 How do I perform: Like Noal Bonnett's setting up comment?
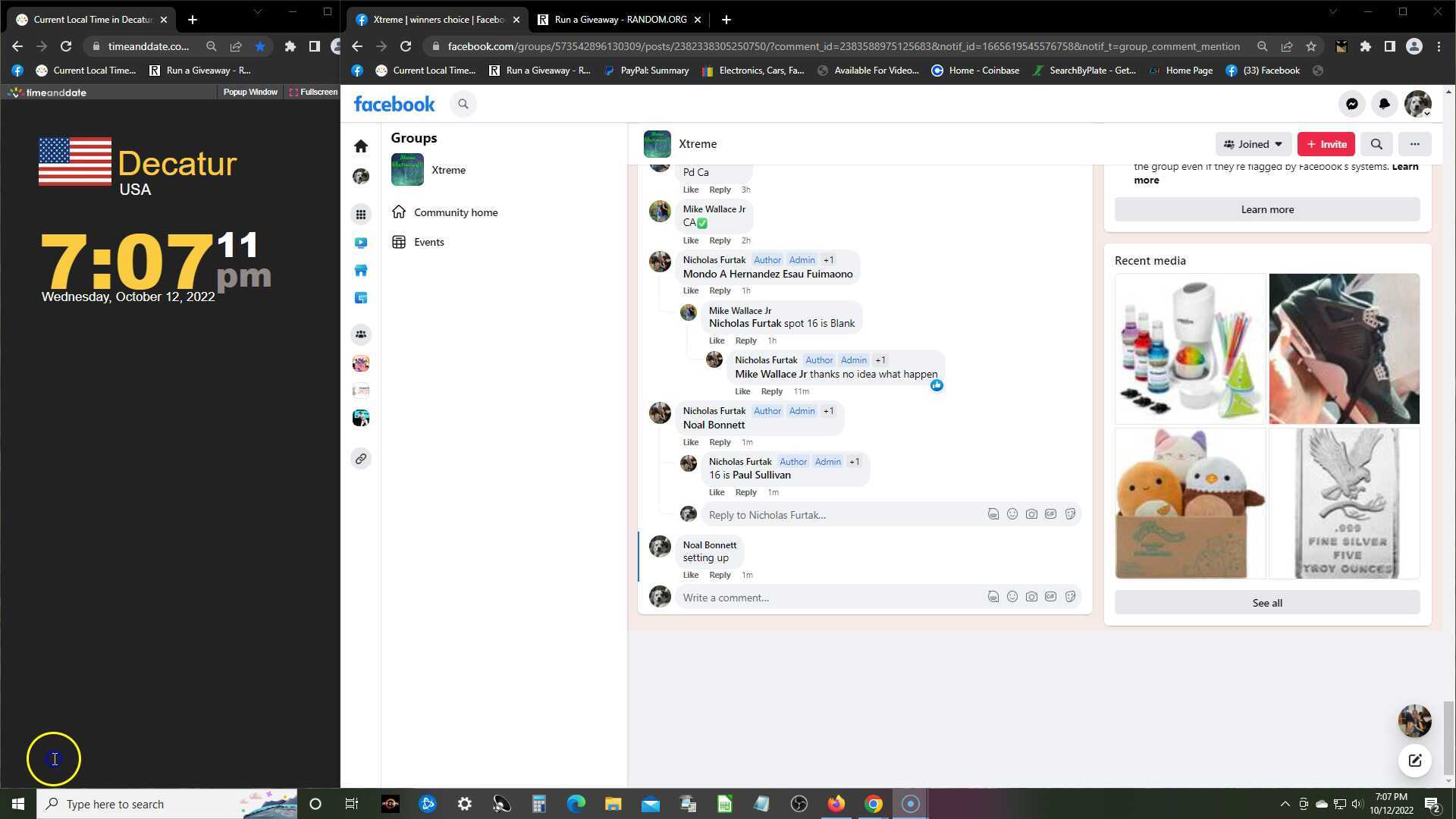690,575
